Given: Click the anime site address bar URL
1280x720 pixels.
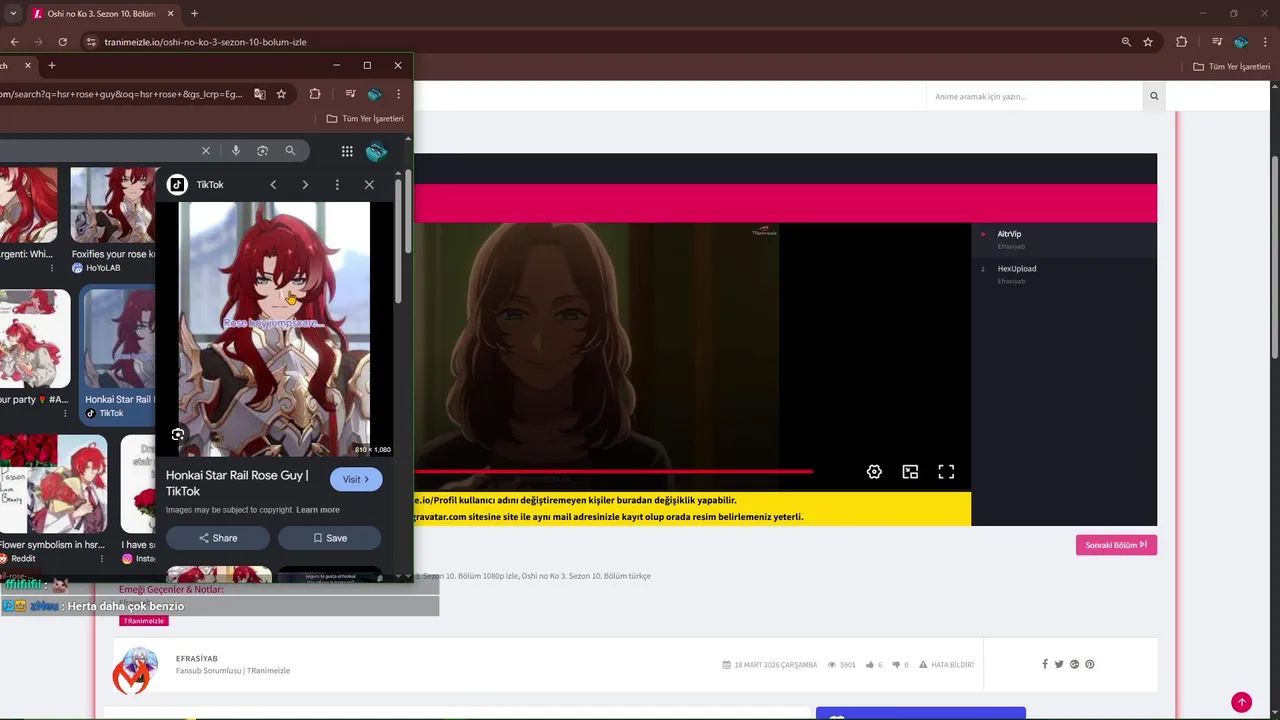Looking at the screenshot, I should click(205, 42).
